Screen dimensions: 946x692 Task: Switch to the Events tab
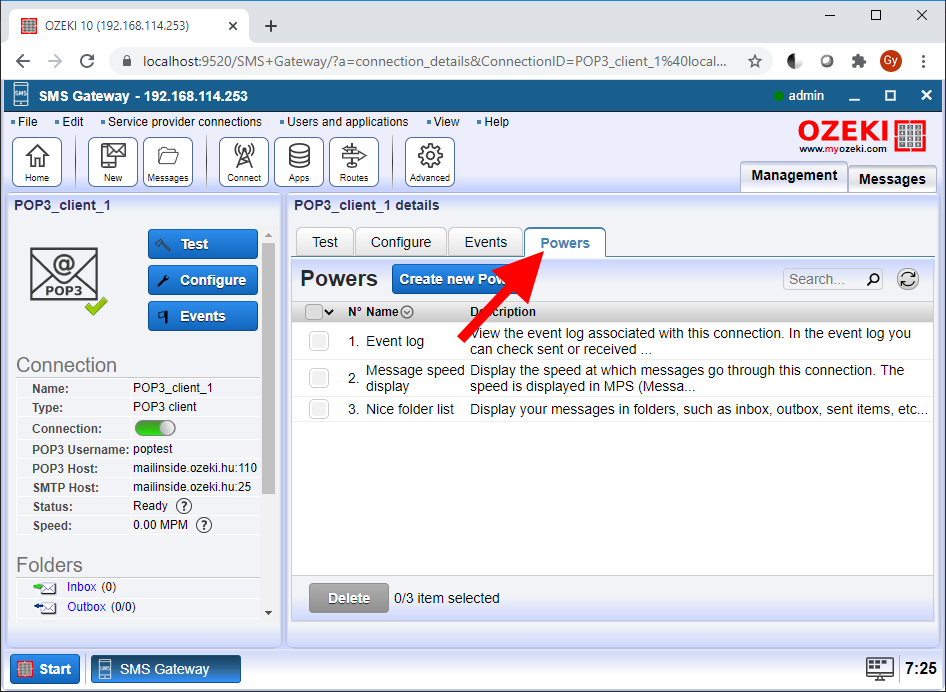coord(486,242)
